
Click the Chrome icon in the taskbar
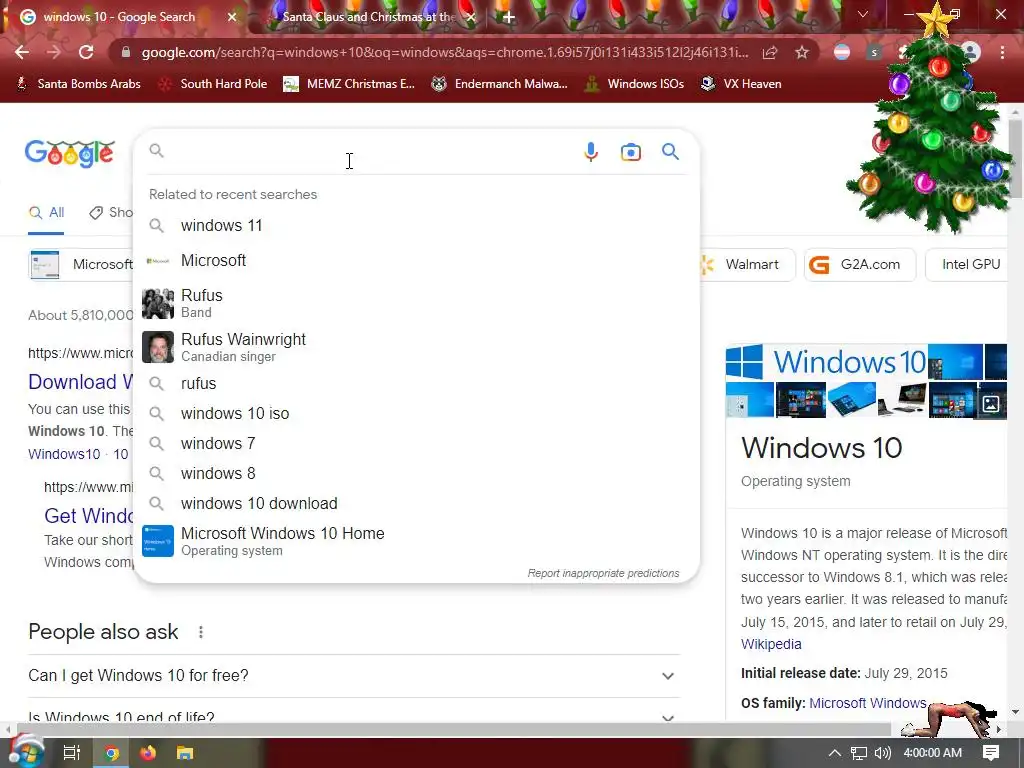(112, 753)
